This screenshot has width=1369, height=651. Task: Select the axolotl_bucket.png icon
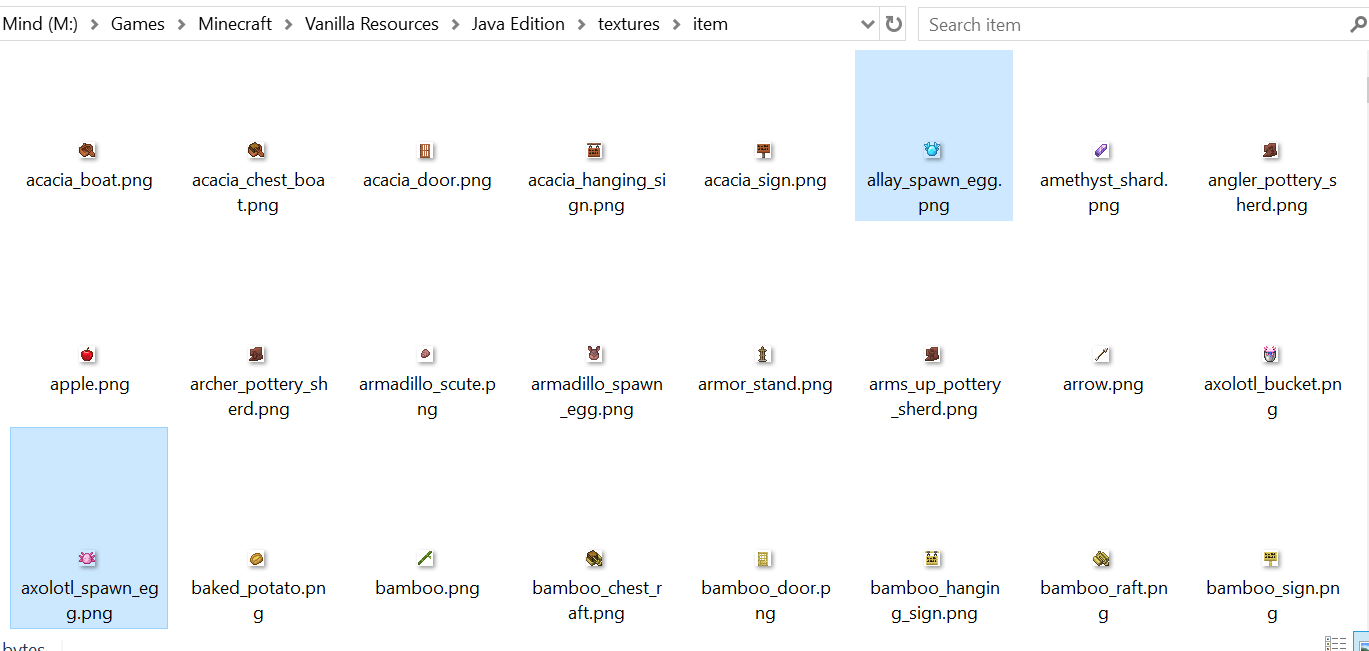pos(1271,355)
